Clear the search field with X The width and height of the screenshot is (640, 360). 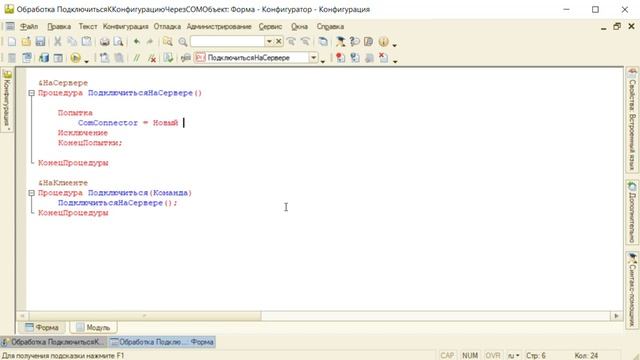278,41
